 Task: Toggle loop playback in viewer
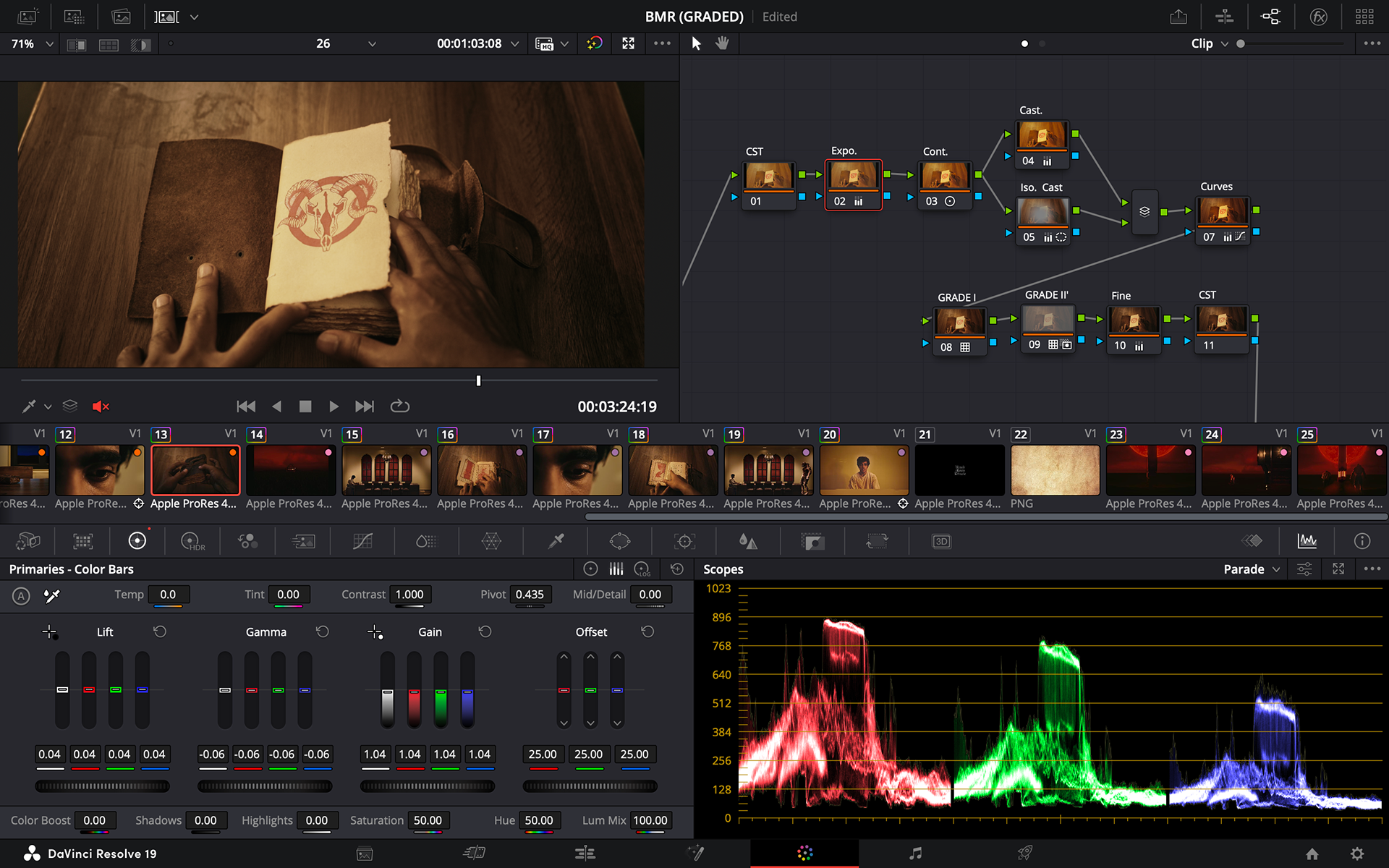tap(400, 407)
